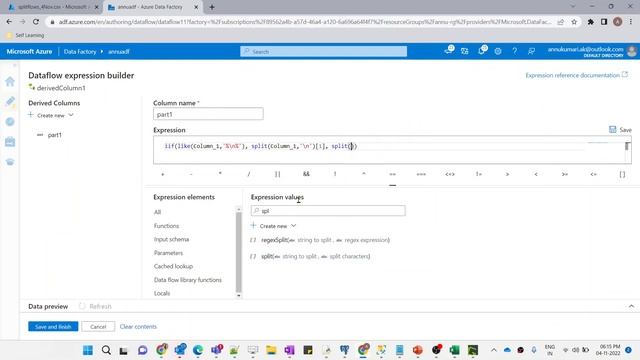Image resolution: width=640 pixels, height=360 pixels.
Task: Insert the <= operator
Action: (x=593, y=174)
